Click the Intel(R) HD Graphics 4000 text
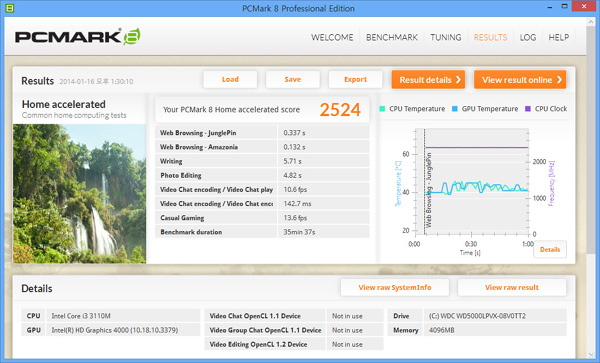The height and width of the screenshot is (363, 600). coord(115,330)
